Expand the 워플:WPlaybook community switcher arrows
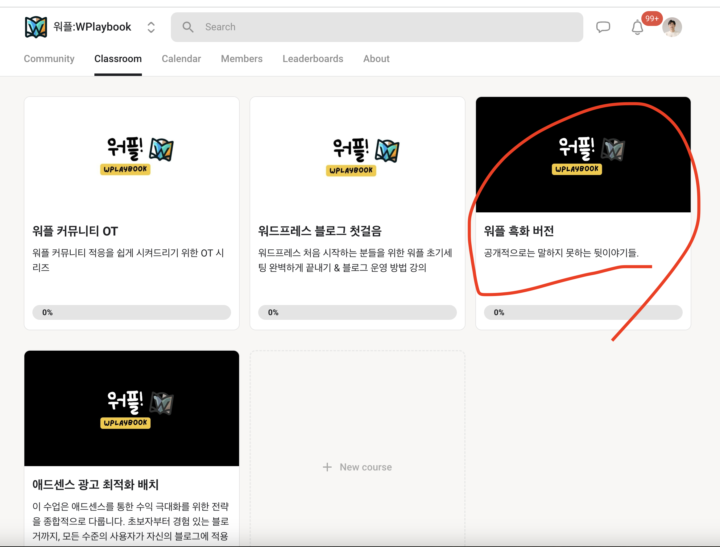 151,27
